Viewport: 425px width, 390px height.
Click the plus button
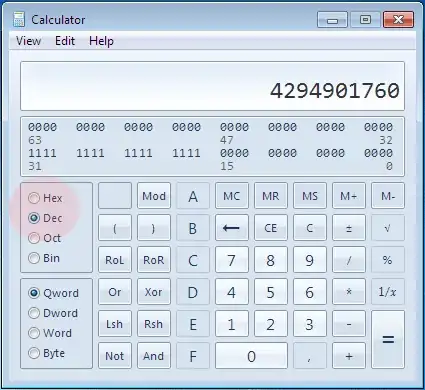click(x=349, y=356)
